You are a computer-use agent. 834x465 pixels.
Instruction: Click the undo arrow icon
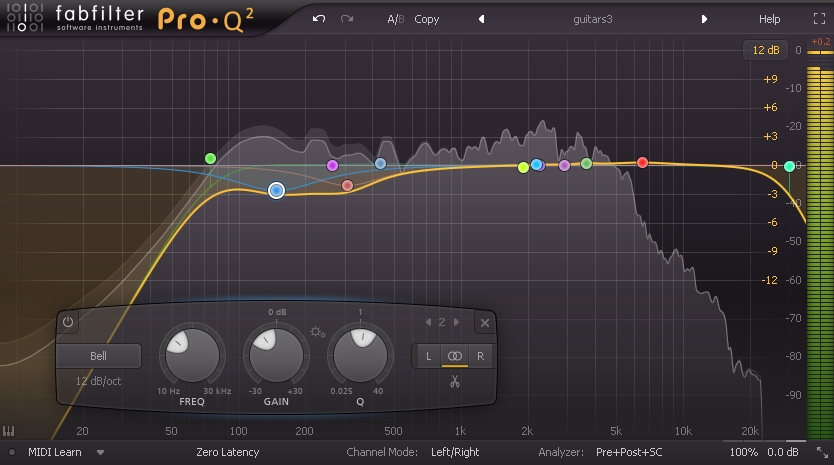click(319, 19)
